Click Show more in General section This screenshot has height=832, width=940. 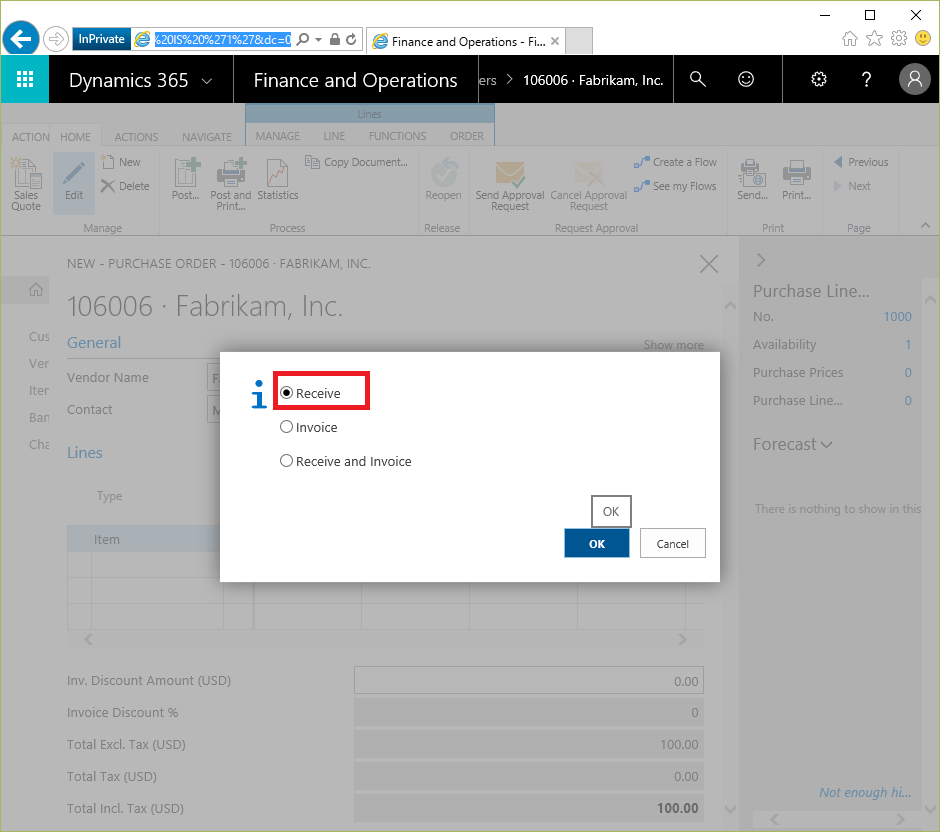click(x=673, y=345)
